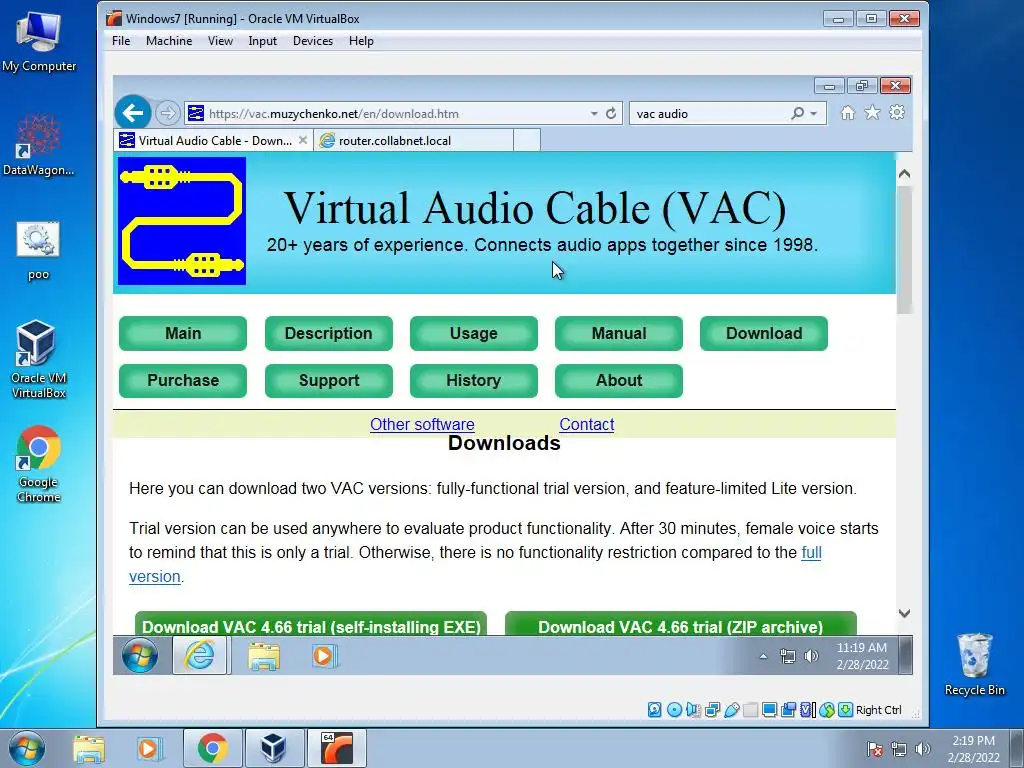This screenshot has height=768, width=1024.
Task: Open the About page button
Action: [618, 380]
